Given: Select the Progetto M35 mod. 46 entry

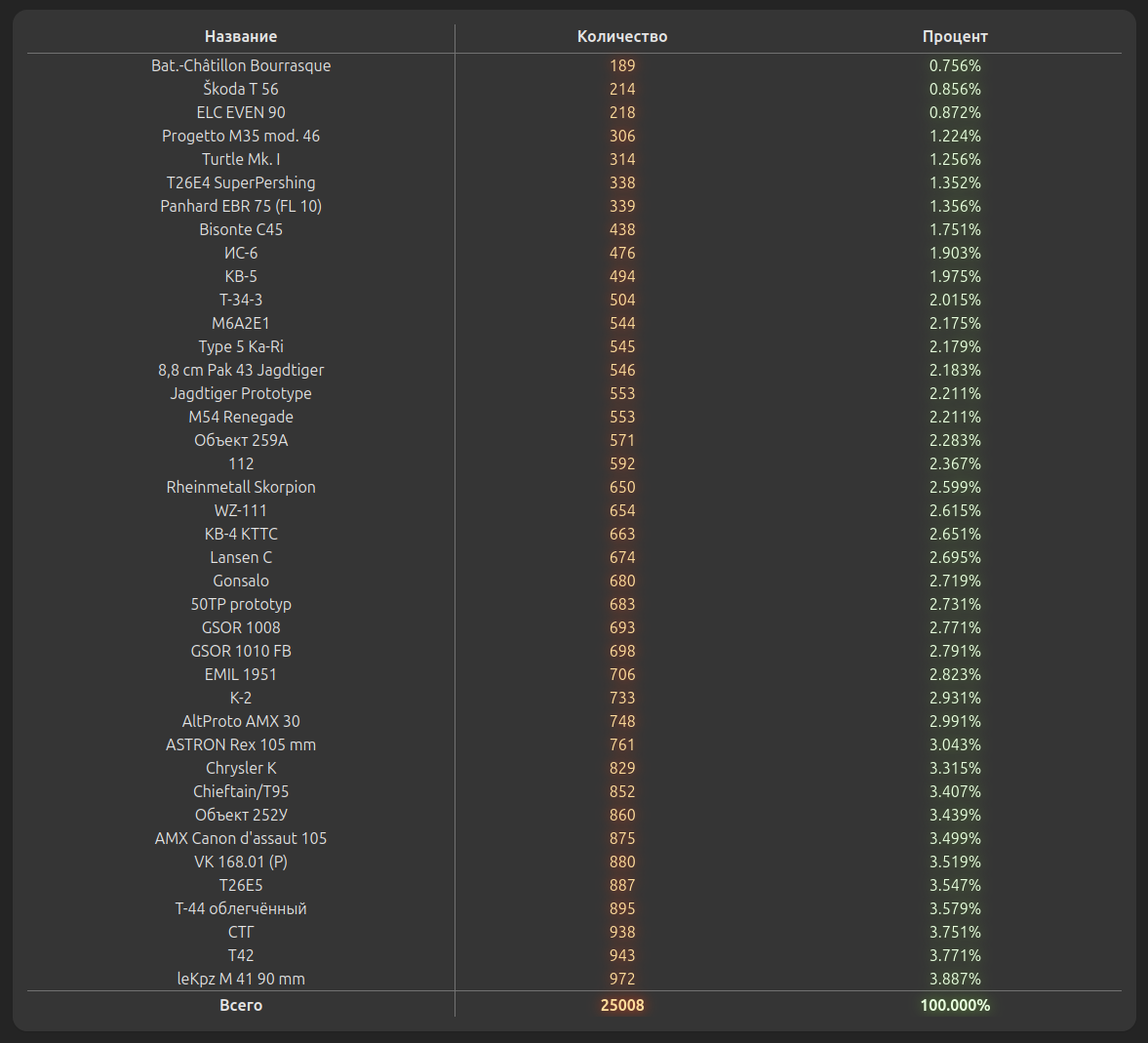Looking at the screenshot, I should coord(241,136).
